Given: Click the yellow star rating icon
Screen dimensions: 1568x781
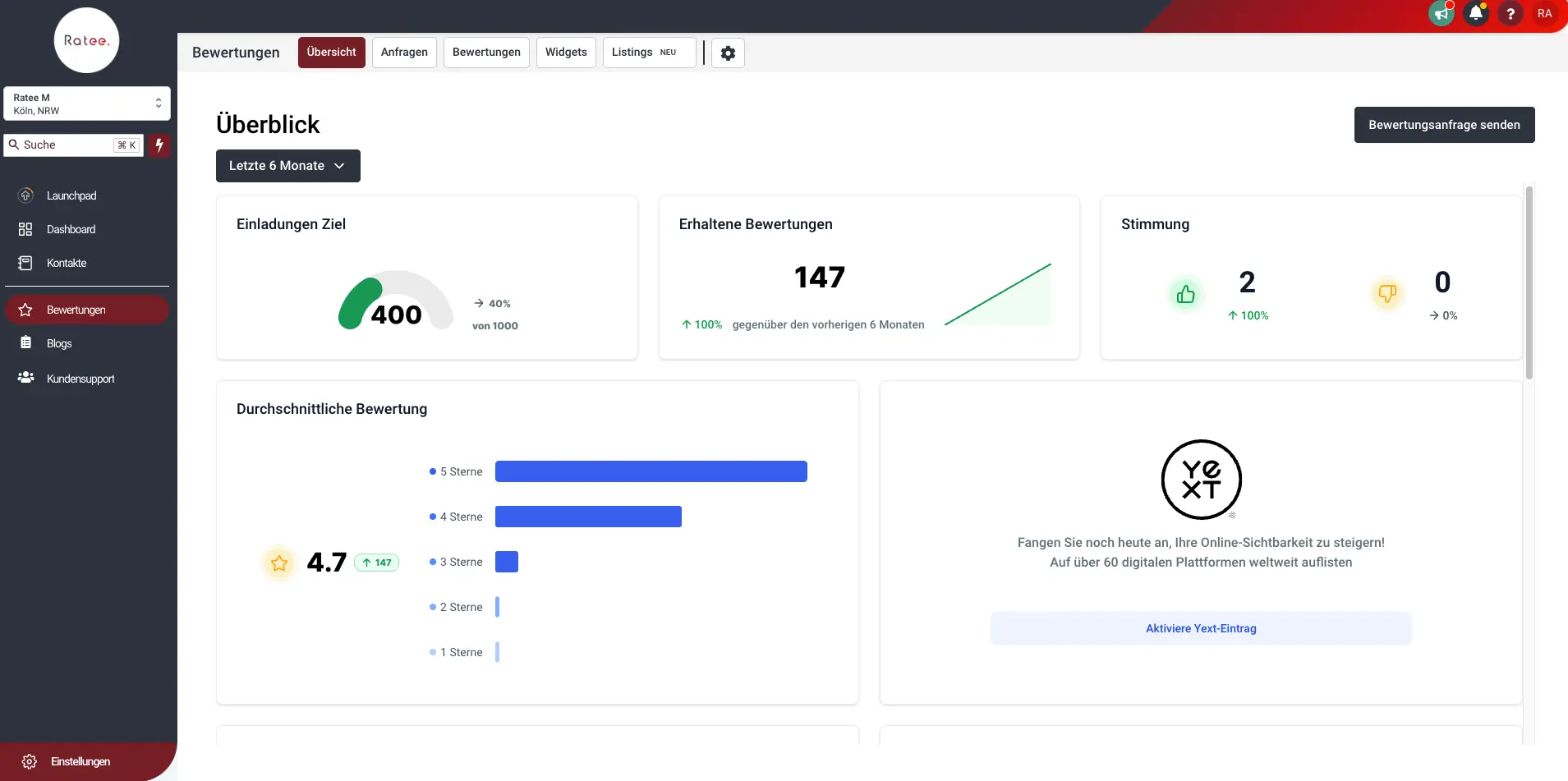Looking at the screenshot, I should click(x=279, y=563).
